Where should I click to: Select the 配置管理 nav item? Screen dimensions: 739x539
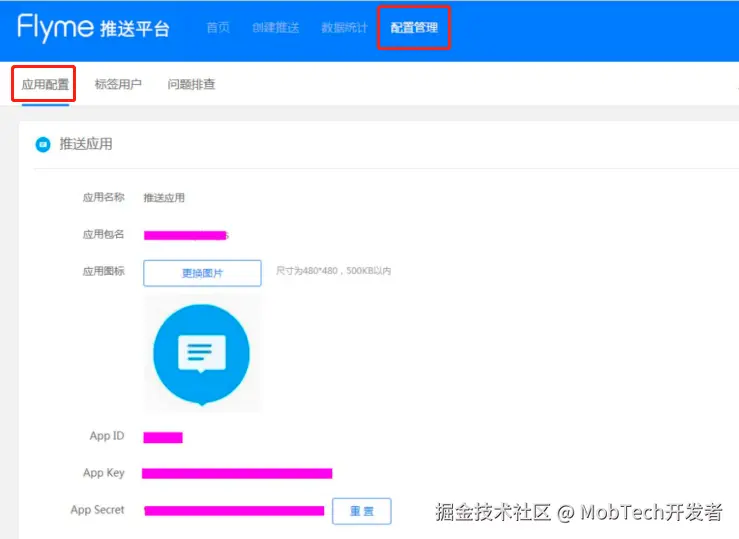(x=414, y=28)
